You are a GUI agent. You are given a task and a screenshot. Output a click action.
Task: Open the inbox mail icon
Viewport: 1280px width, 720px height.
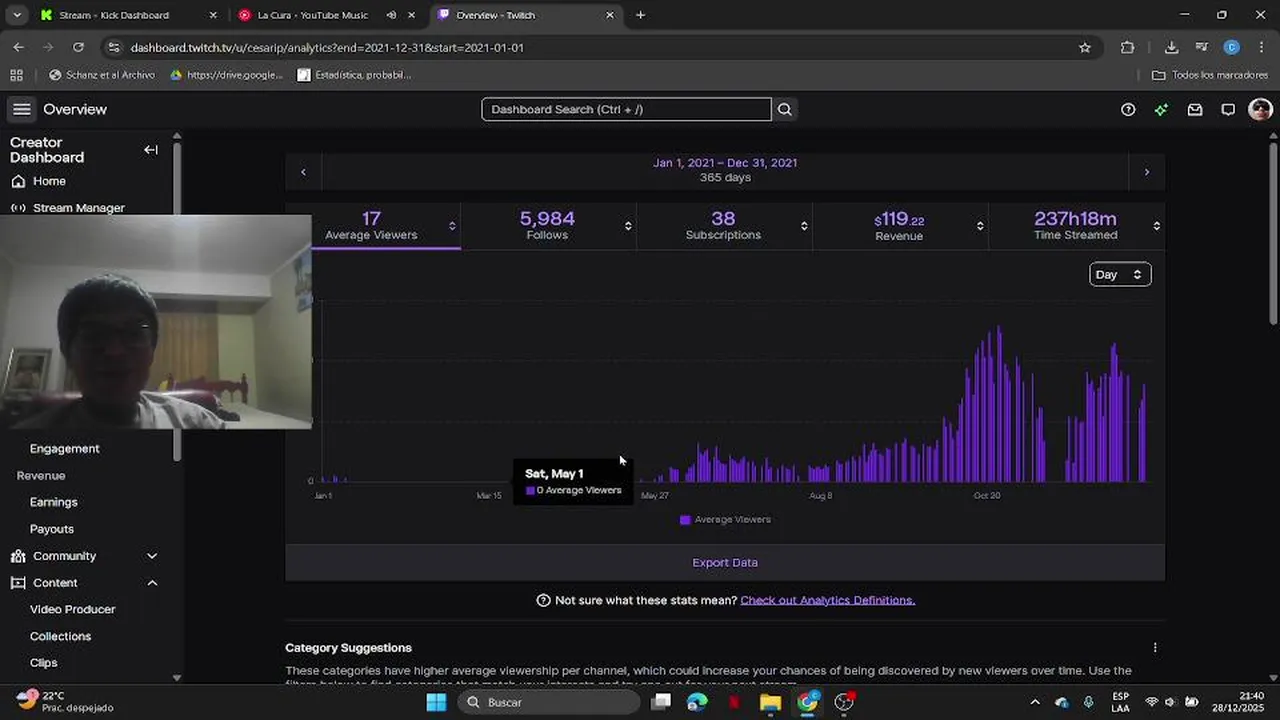coord(1195,109)
